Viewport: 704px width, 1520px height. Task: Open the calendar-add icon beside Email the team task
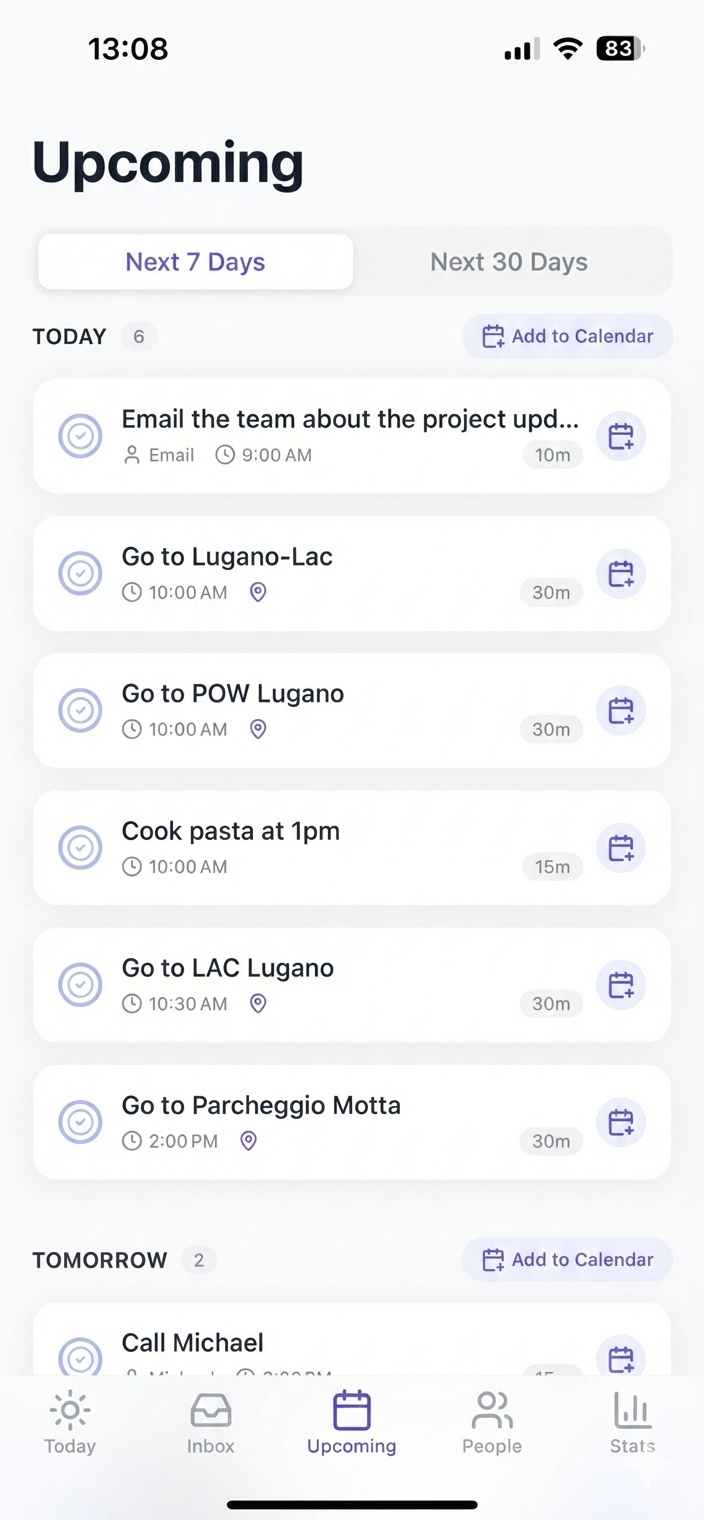621,436
